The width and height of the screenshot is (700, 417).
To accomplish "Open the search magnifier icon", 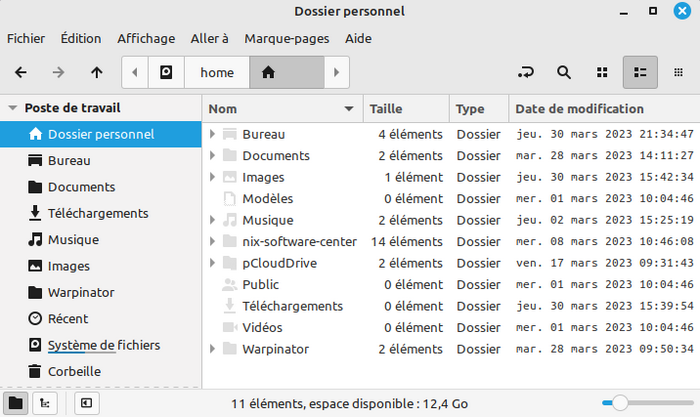I will (x=564, y=72).
